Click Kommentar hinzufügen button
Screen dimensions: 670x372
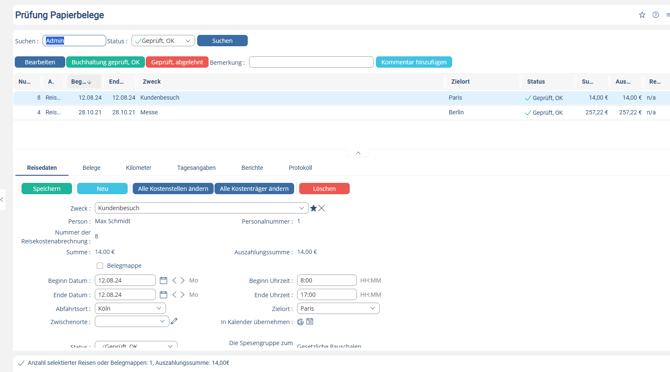point(414,62)
